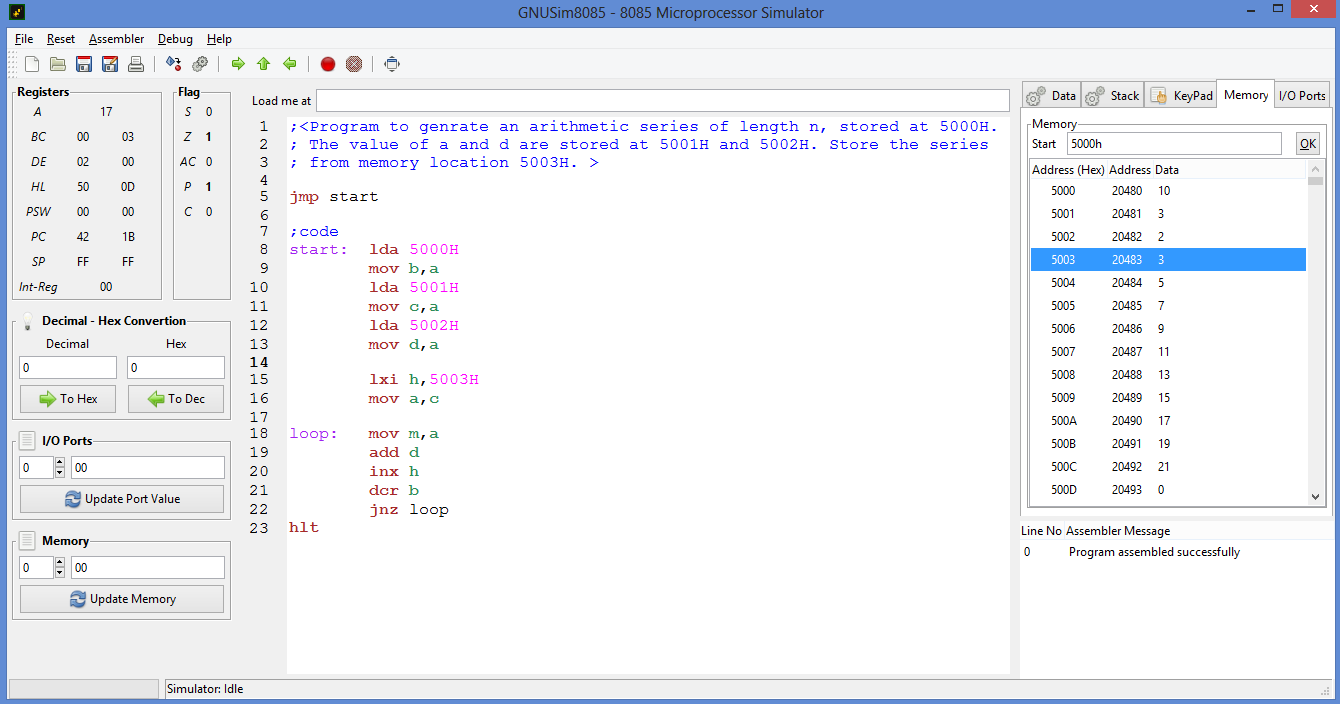The width and height of the screenshot is (1340, 704).
Task: Click the To Hex button
Action: tap(68, 399)
